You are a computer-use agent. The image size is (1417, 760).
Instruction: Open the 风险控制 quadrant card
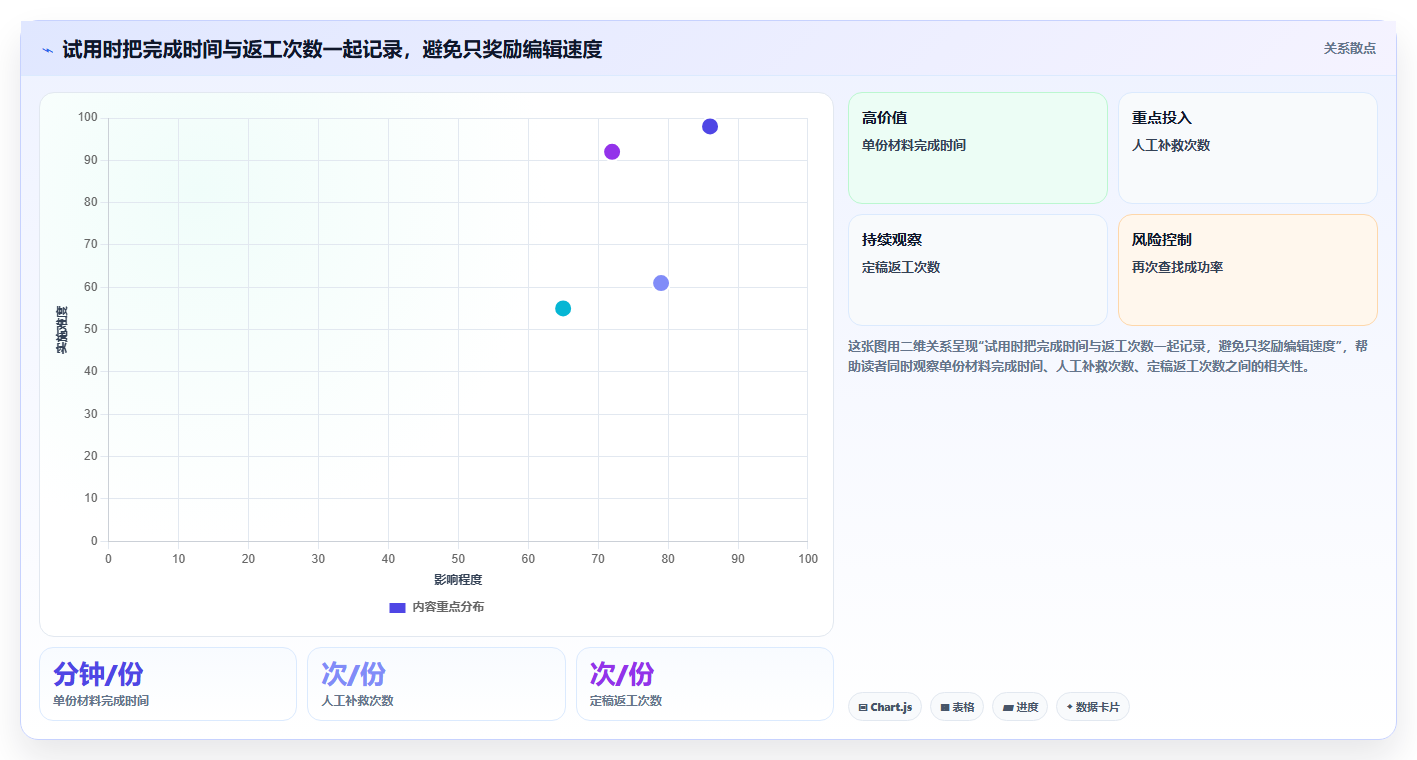click(x=1248, y=270)
